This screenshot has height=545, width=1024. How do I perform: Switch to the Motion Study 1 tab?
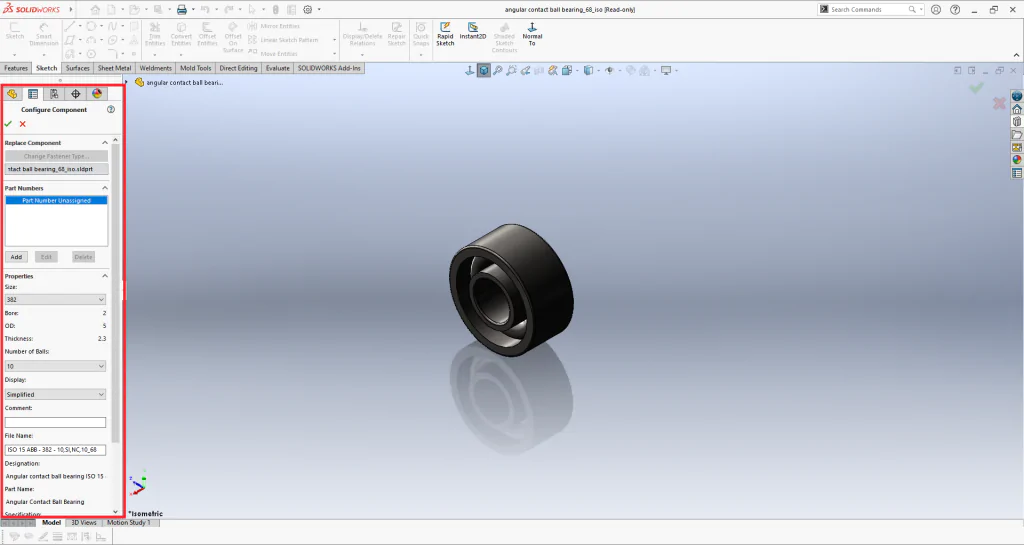click(129, 523)
